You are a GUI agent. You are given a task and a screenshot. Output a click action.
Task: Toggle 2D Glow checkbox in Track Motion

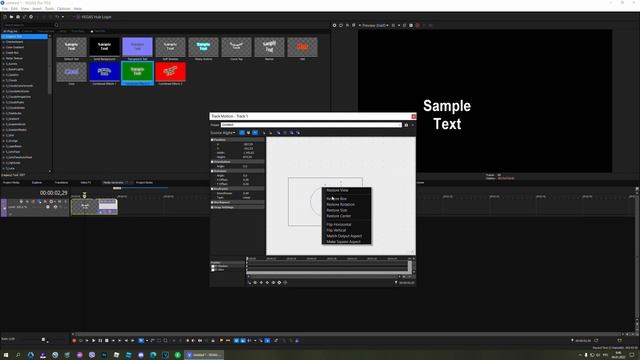pos(213,270)
